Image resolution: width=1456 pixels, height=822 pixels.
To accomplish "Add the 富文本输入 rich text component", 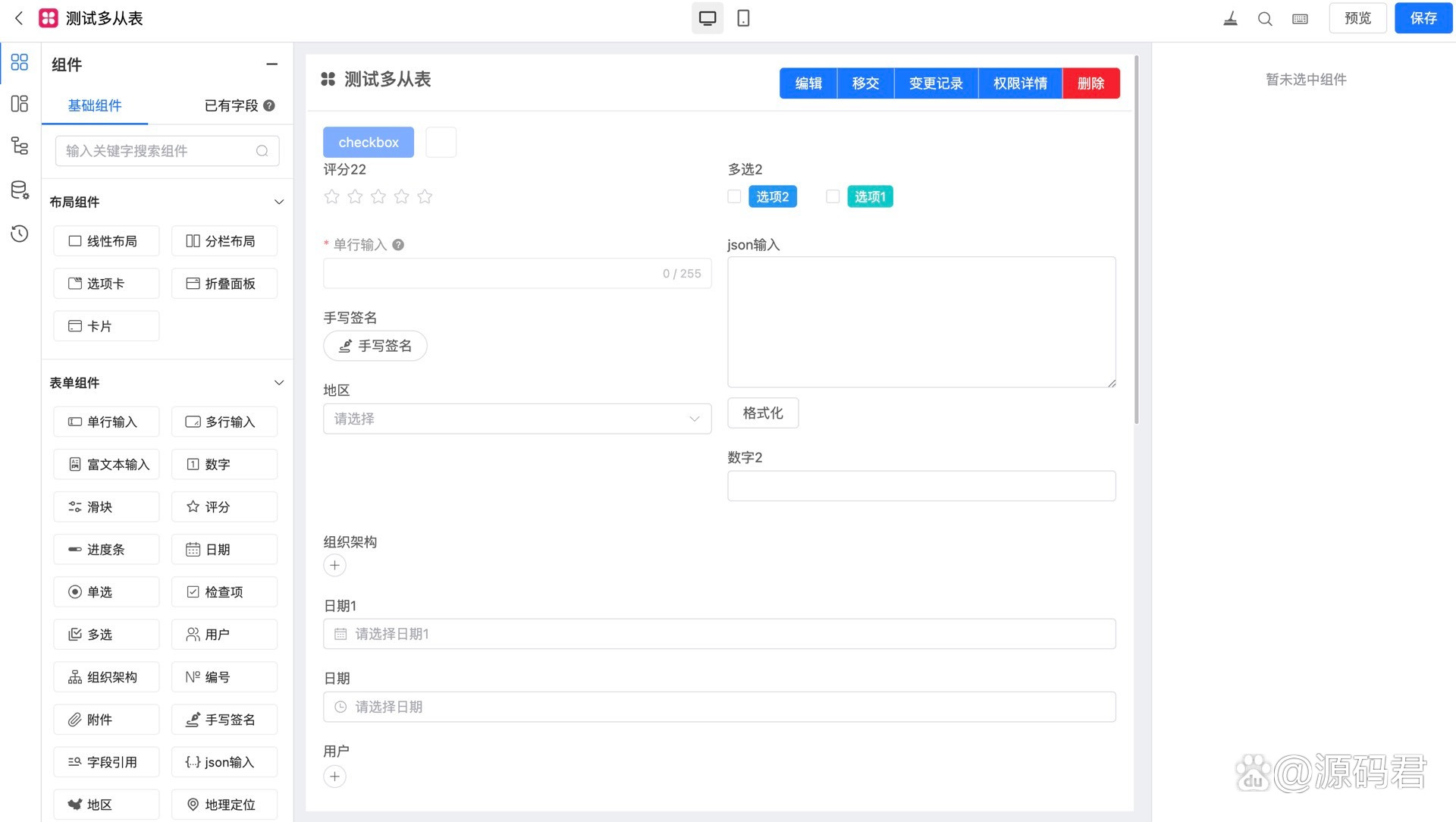I will [x=106, y=465].
